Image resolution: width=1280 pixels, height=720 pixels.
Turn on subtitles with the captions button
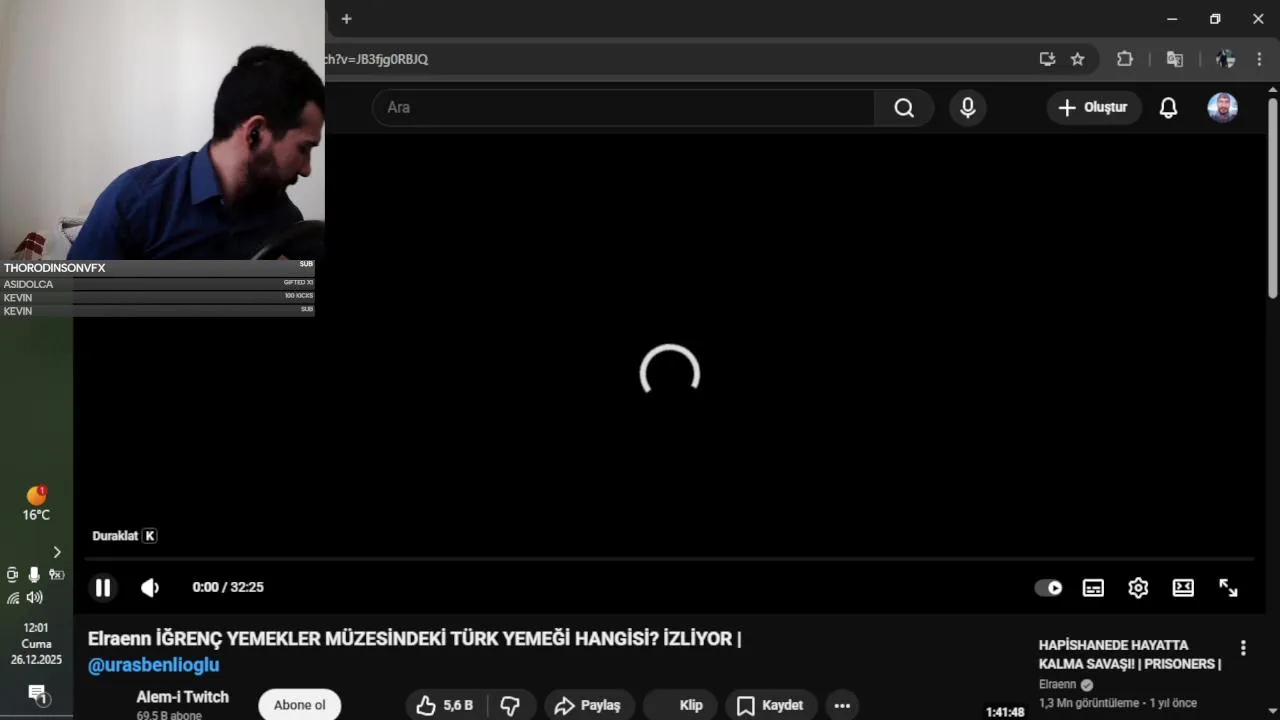(1093, 588)
